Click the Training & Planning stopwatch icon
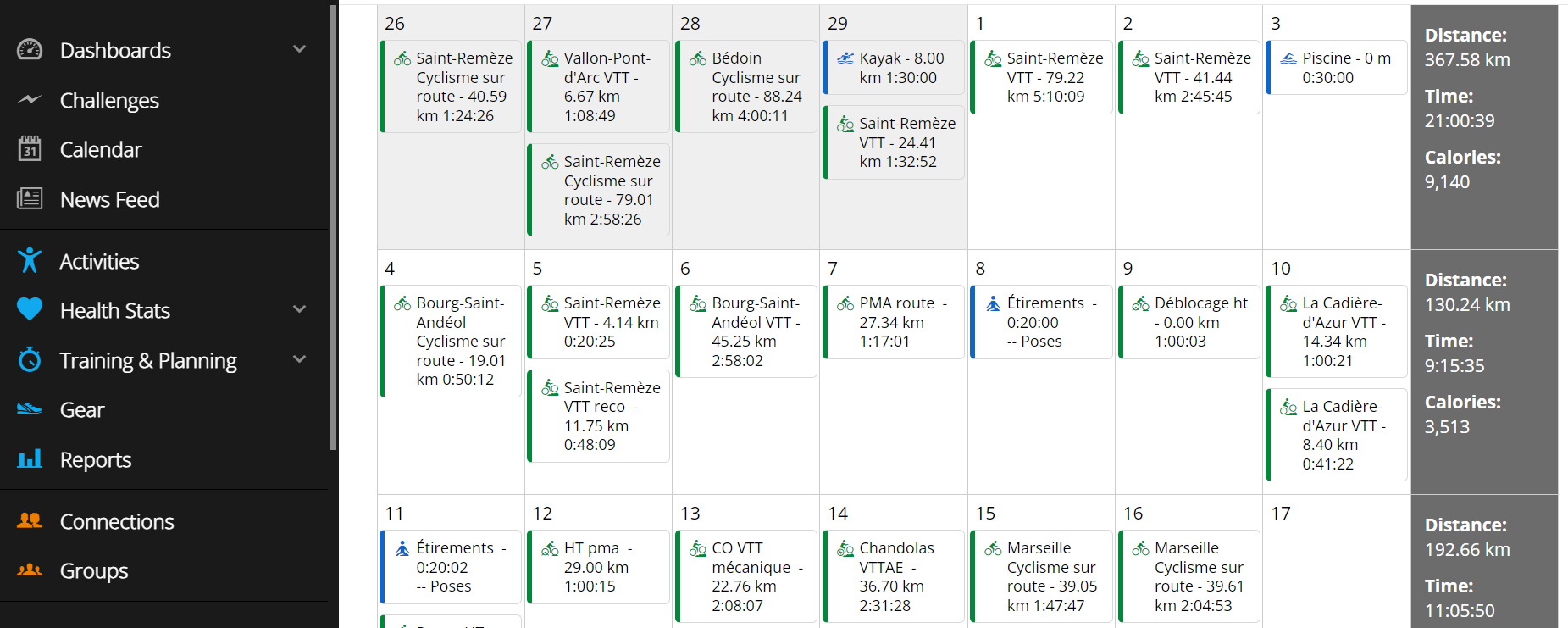This screenshot has height=628, width=1568. 30,360
